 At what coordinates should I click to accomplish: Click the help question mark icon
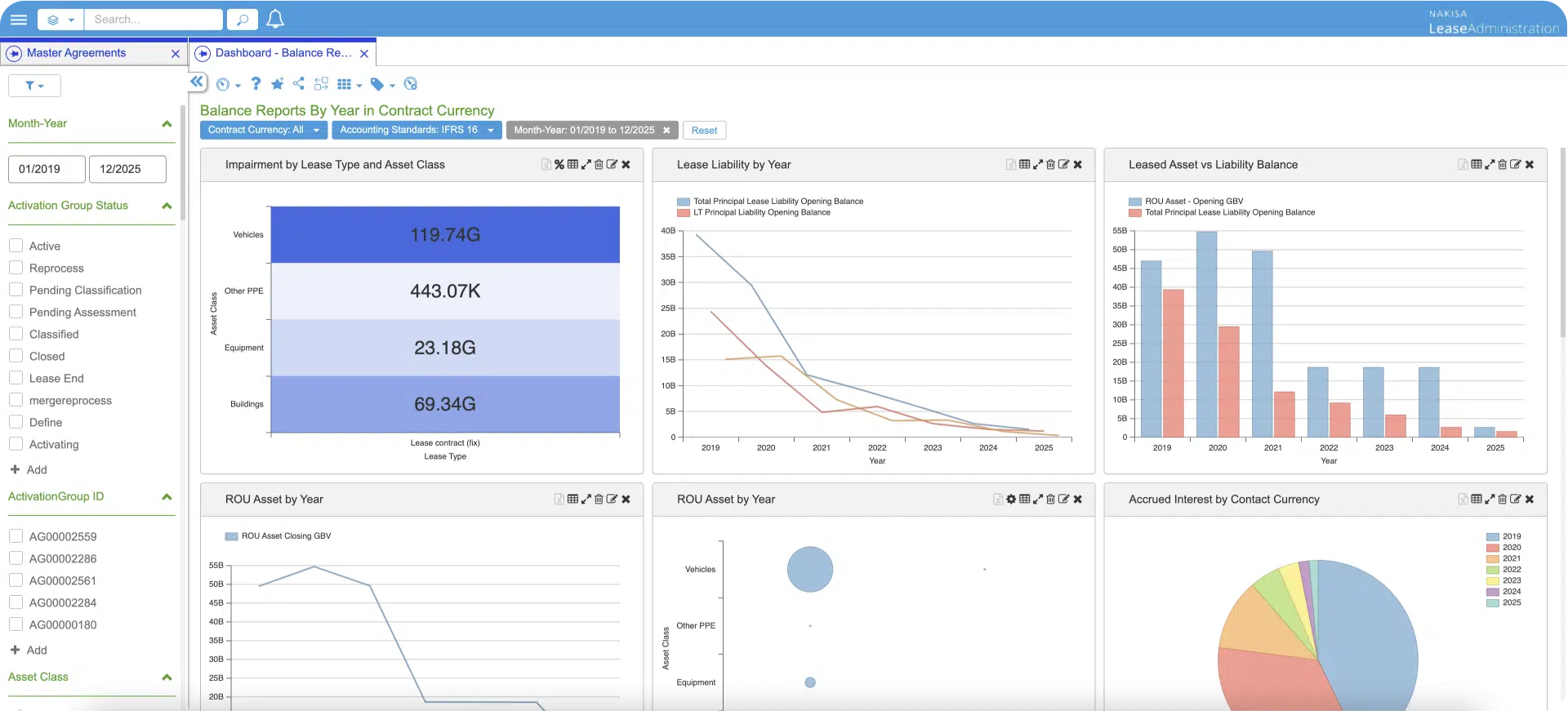click(256, 83)
